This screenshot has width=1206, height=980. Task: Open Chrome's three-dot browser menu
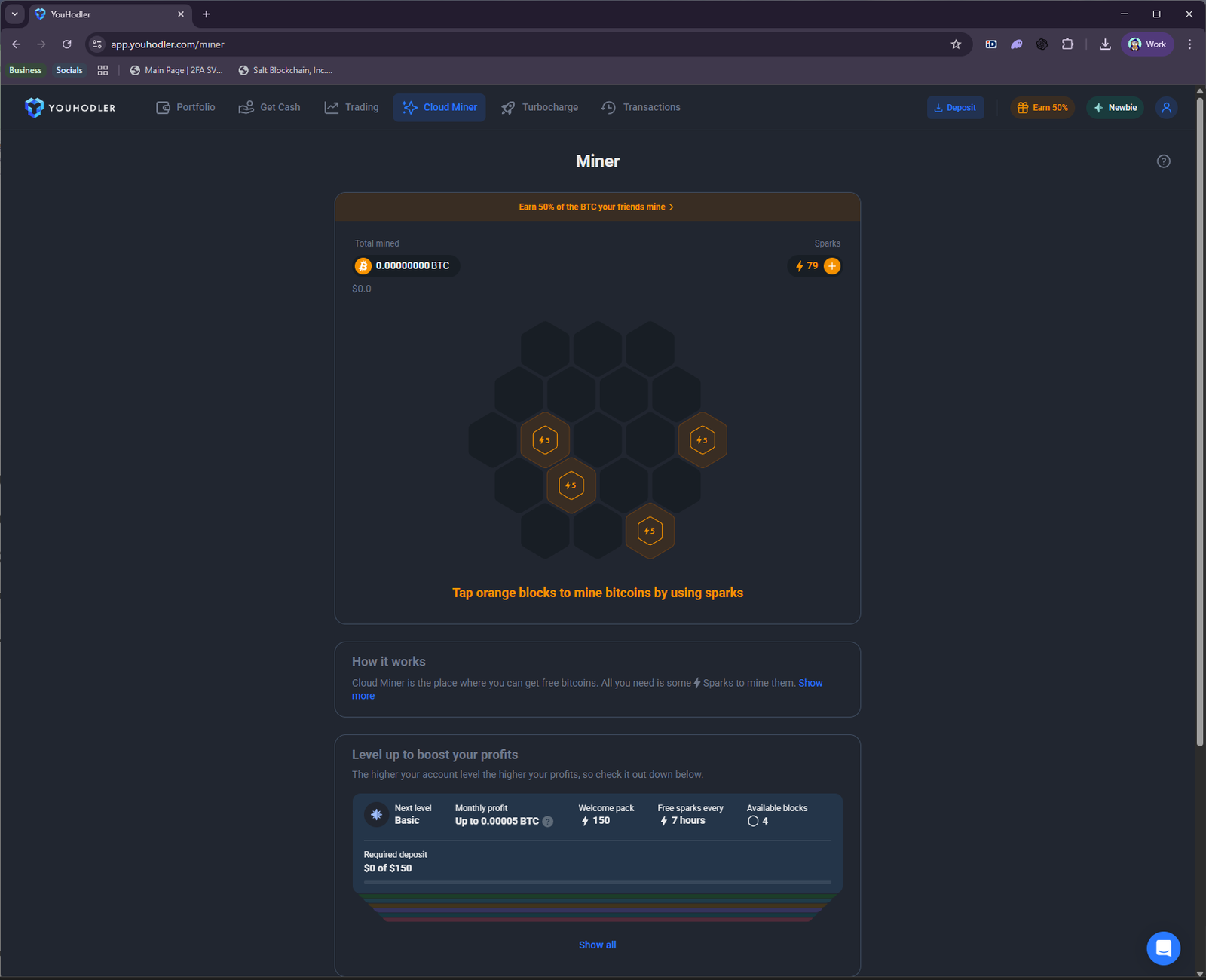click(x=1190, y=44)
